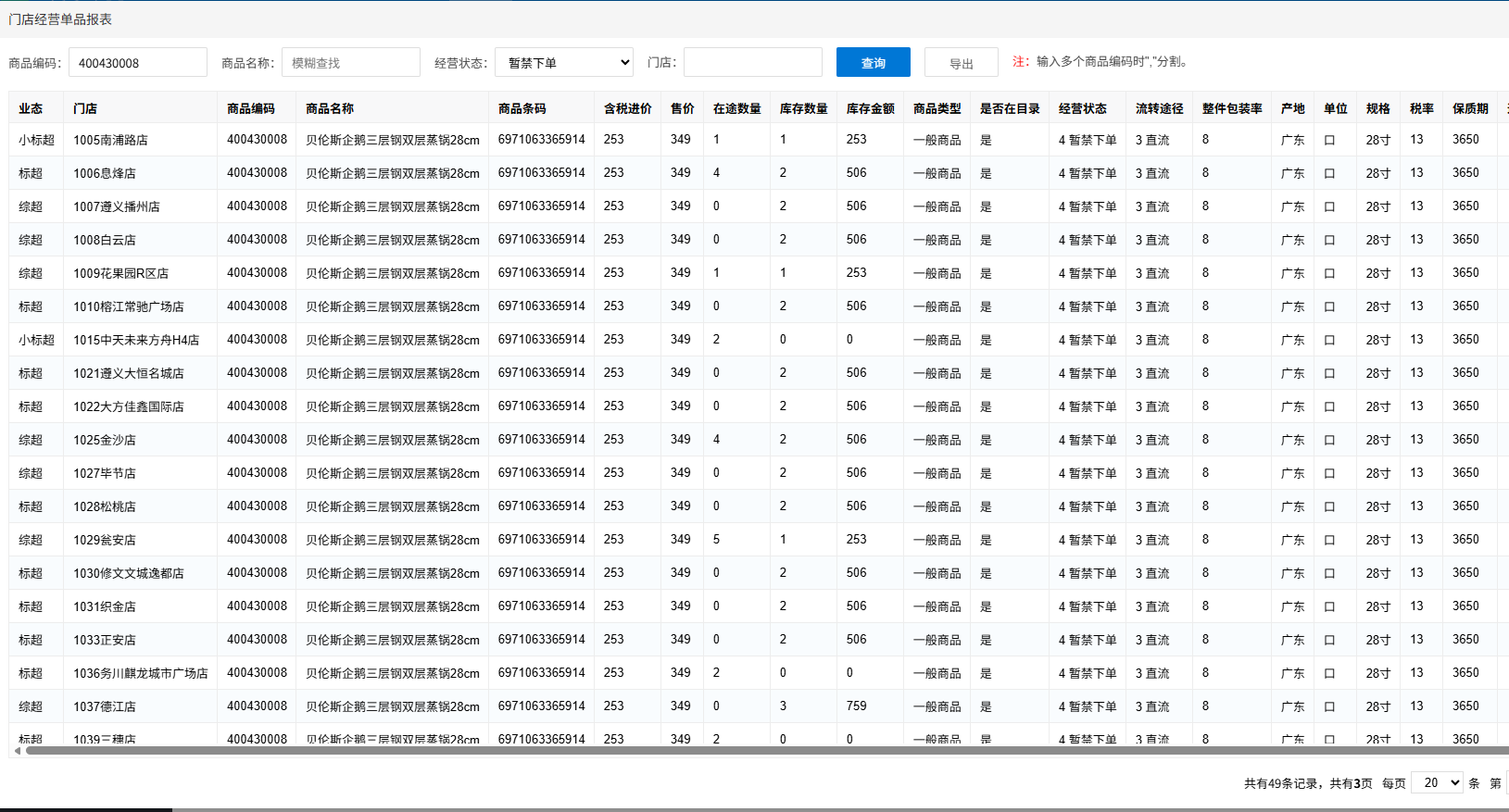Click the 业态 column header
Screen dimensions: 1509x812
[31, 108]
